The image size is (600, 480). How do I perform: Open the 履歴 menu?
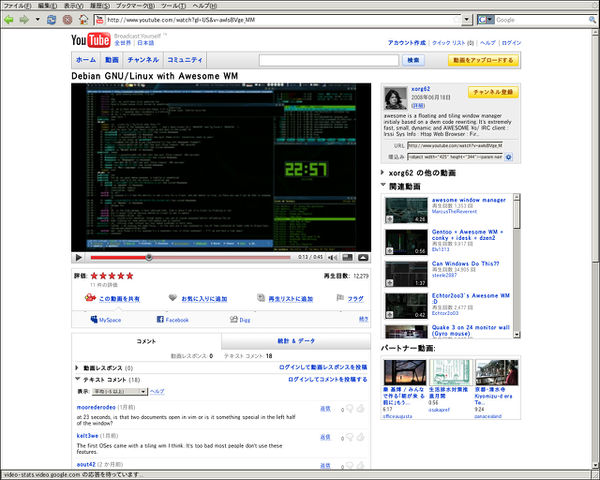pyautogui.click(x=99, y=5)
